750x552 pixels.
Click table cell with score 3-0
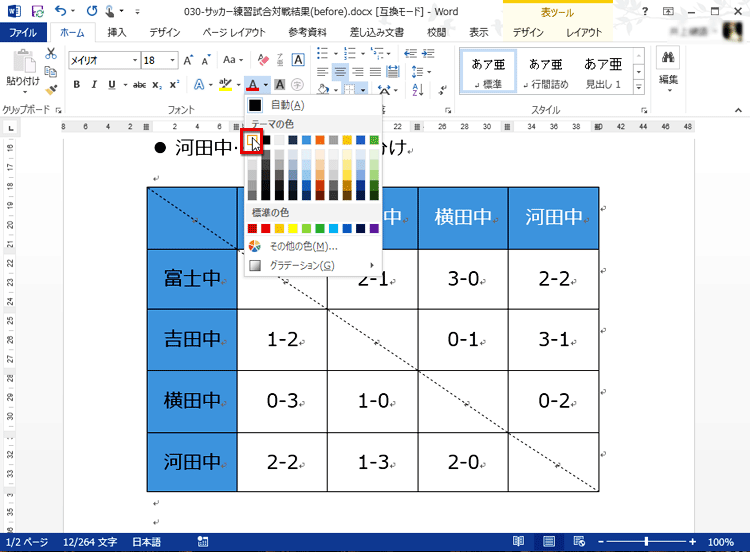tap(463, 279)
